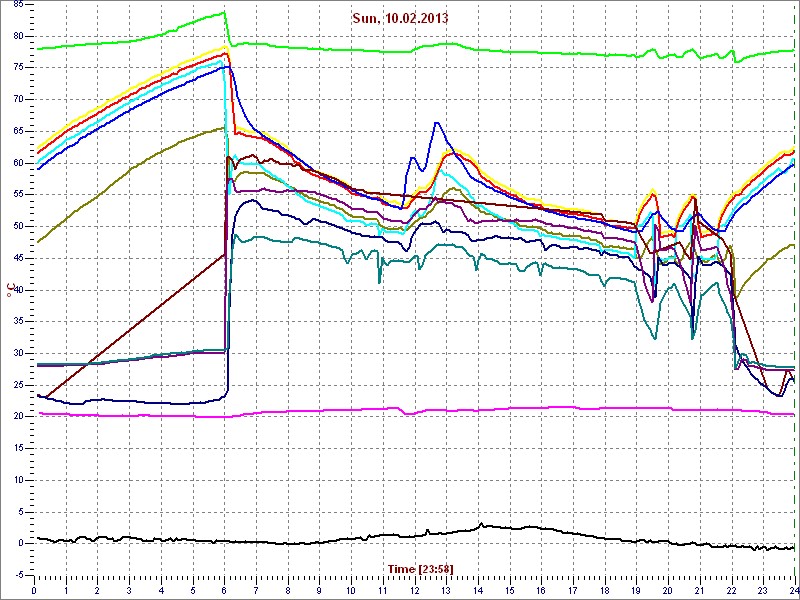
Task: Select hour 17 on the time axis
Action: [x=572, y=591]
